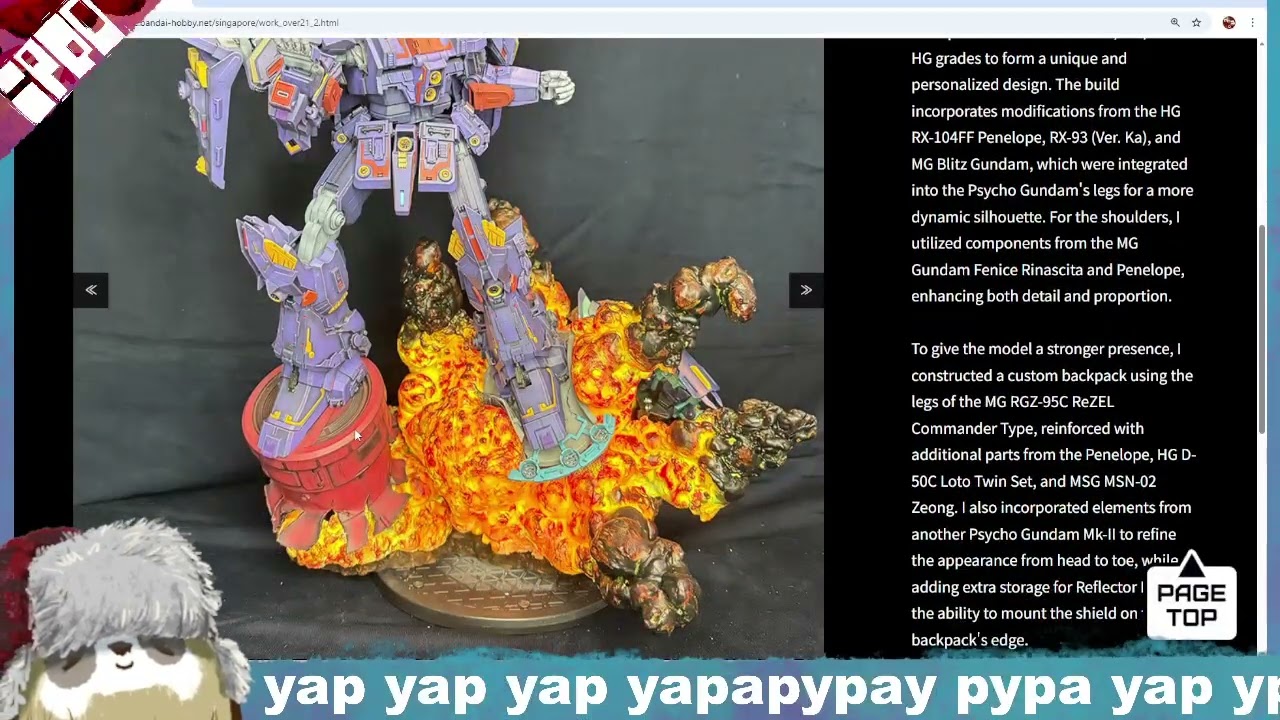Click the text '50C Loto Twin Set, and MSG MSN-02'
The height and width of the screenshot is (720, 1280).
(x=1034, y=481)
